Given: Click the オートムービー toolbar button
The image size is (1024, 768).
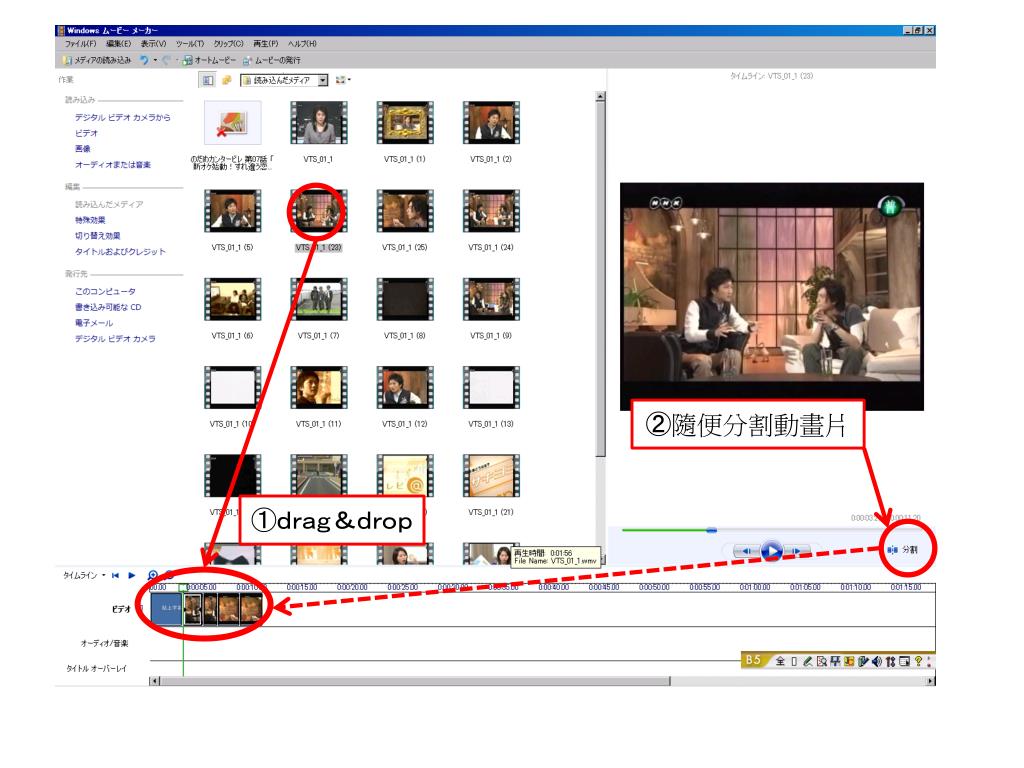Looking at the screenshot, I should 210,60.
